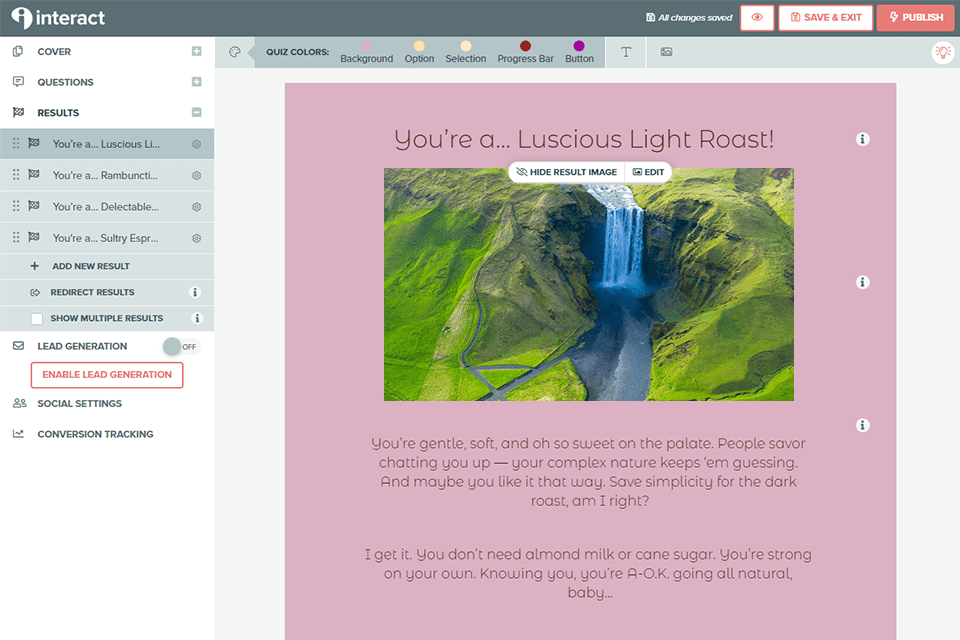
Task: Expand the Questions section plus button
Action: tap(197, 82)
